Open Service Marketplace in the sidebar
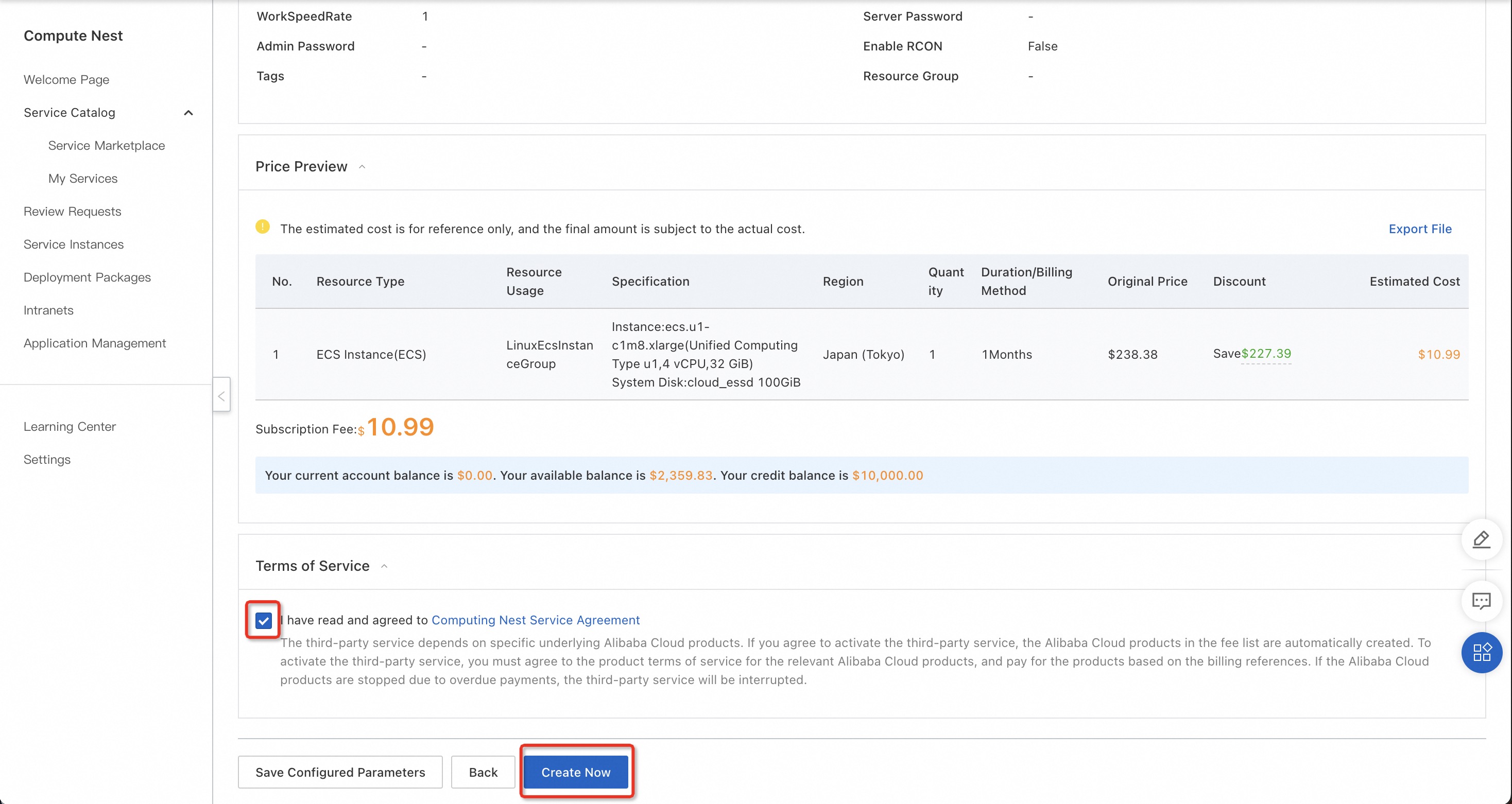This screenshot has height=804, width=1512. 106,146
